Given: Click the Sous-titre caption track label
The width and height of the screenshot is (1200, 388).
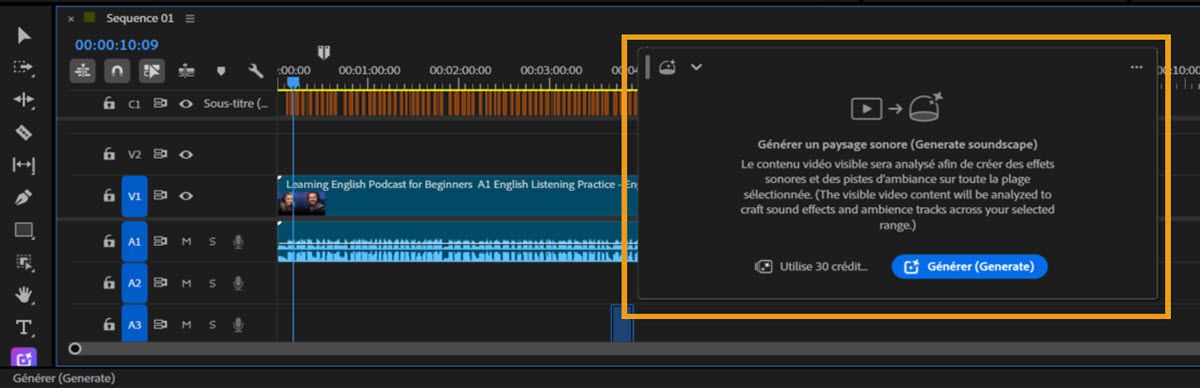Looking at the screenshot, I should point(235,103).
